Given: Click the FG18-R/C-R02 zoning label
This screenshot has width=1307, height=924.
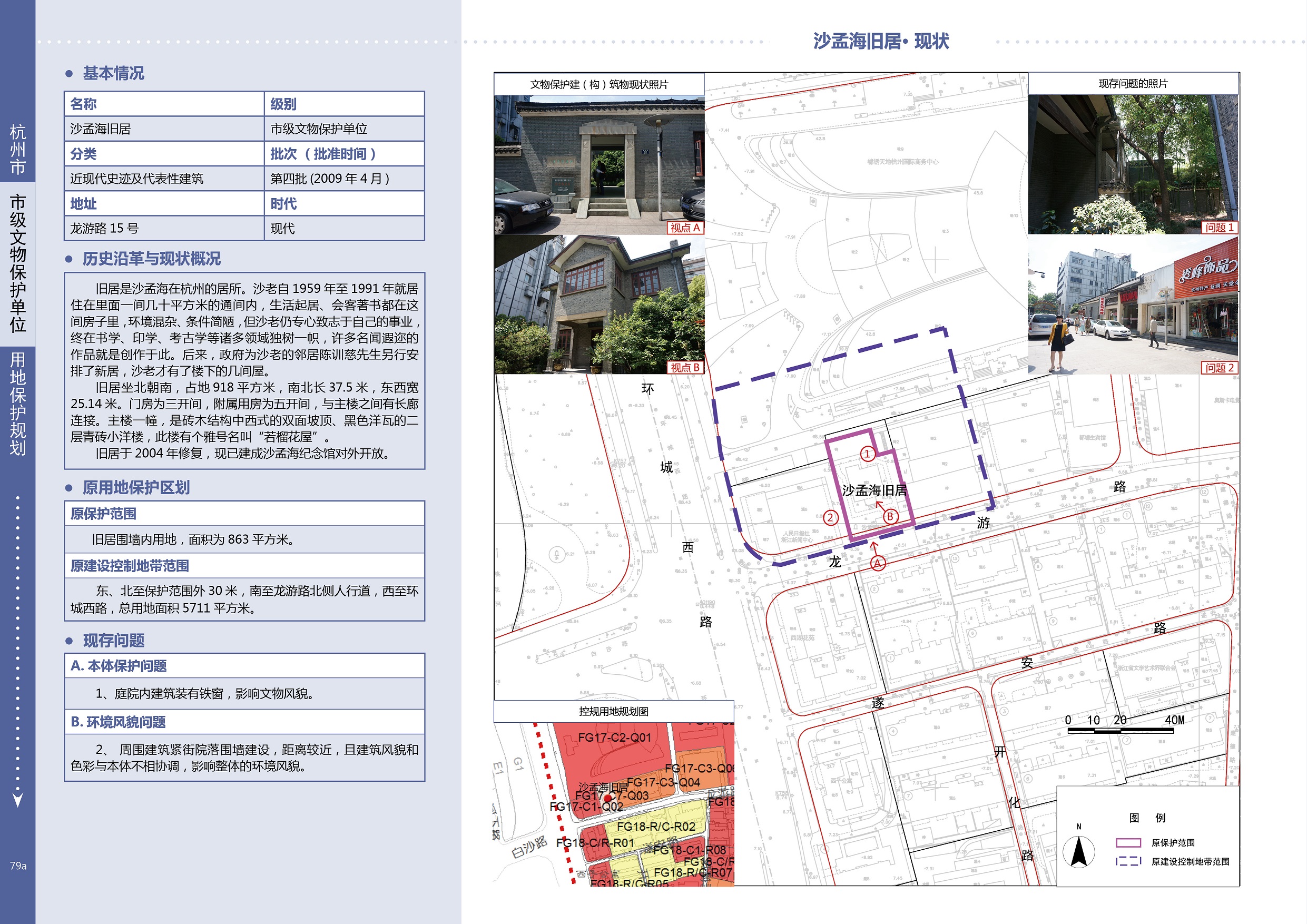Looking at the screenshot, I should (x=656, y=826).
